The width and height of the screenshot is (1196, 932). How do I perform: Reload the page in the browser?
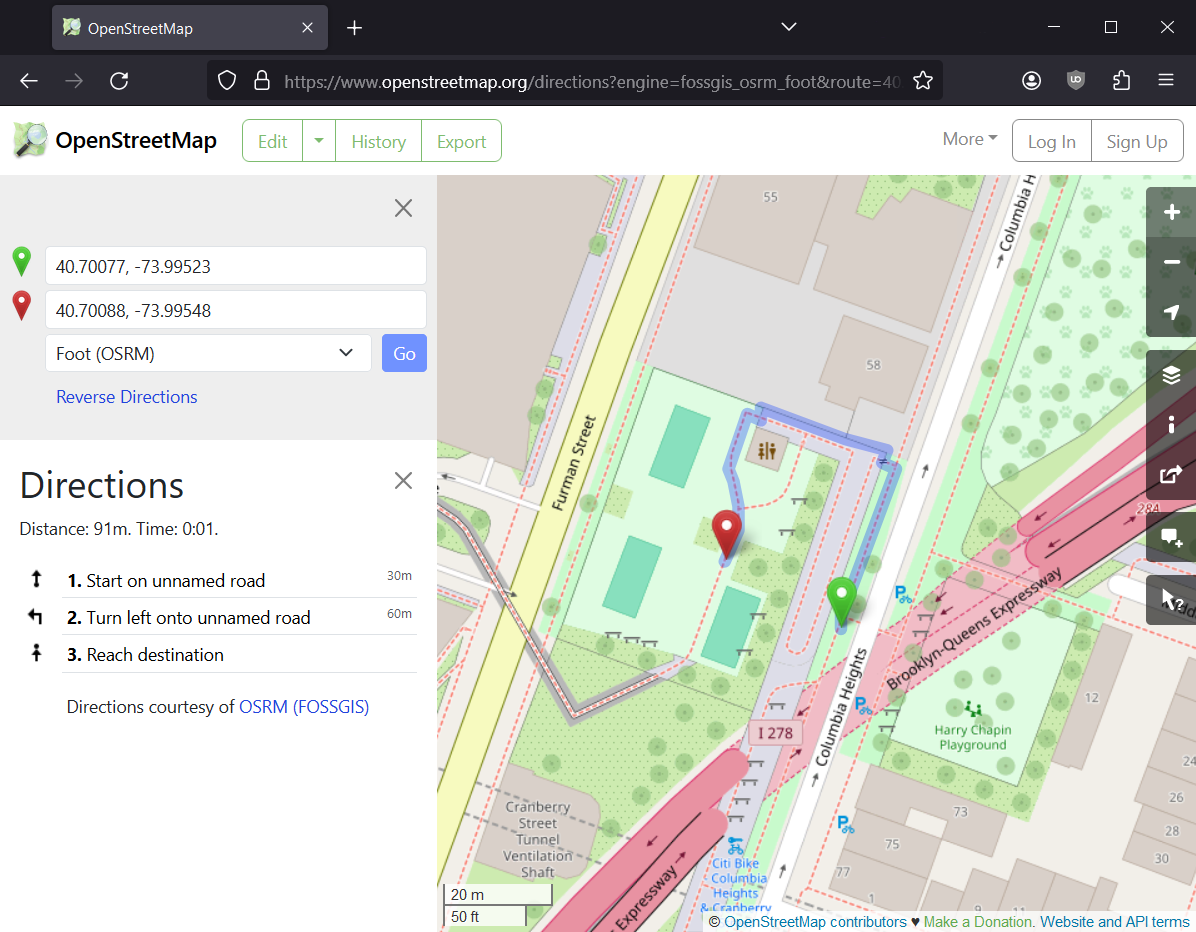coord(119,81)
